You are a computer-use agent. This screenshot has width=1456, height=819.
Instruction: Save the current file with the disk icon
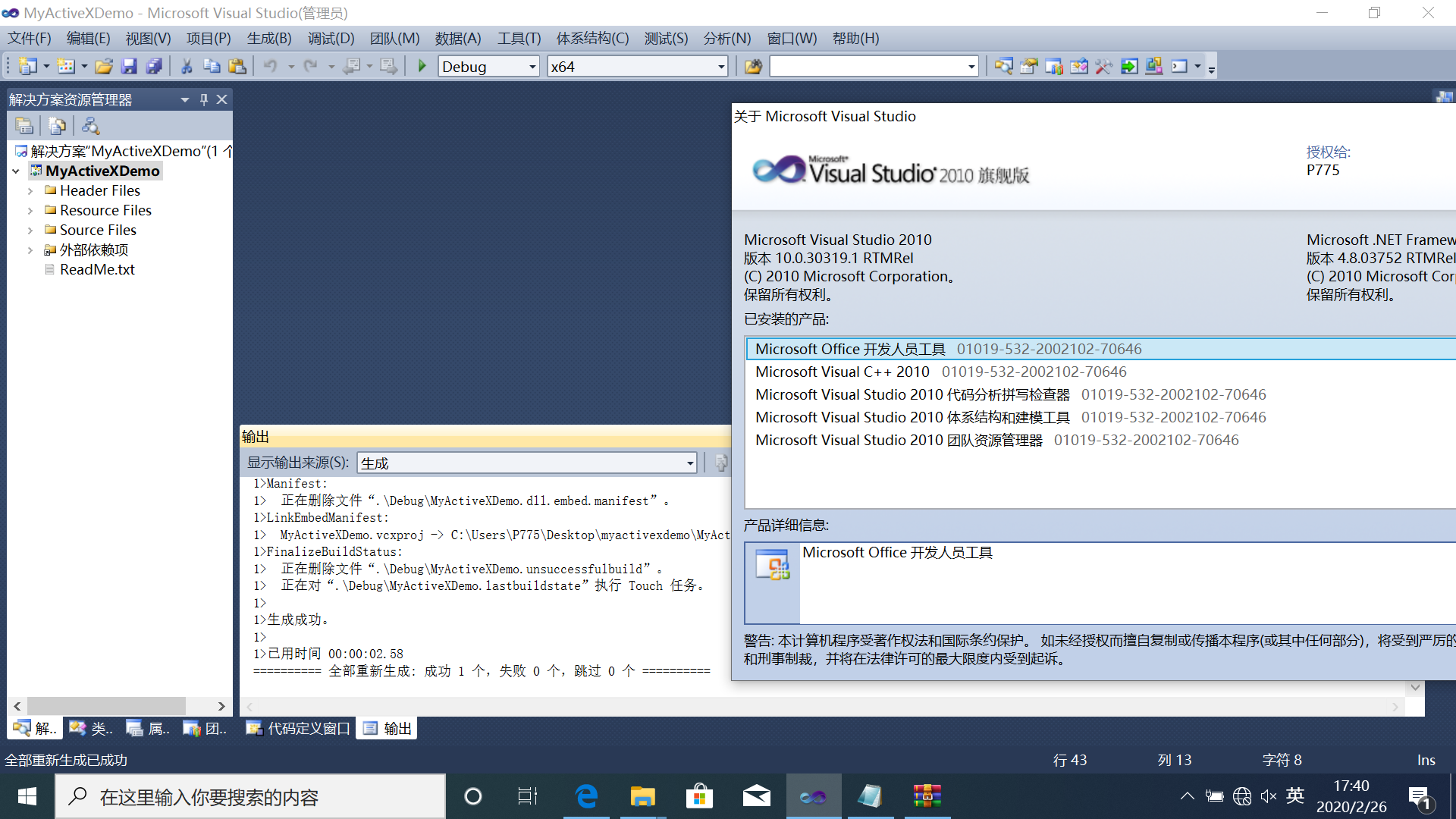coord(129,67)
